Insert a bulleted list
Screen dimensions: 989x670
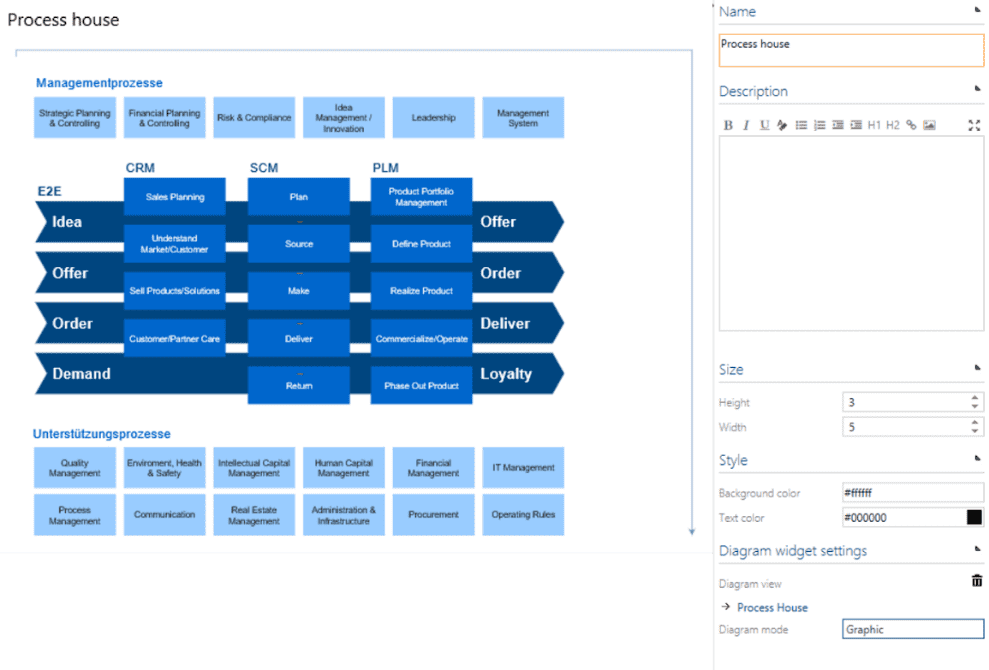click(801, 125)
